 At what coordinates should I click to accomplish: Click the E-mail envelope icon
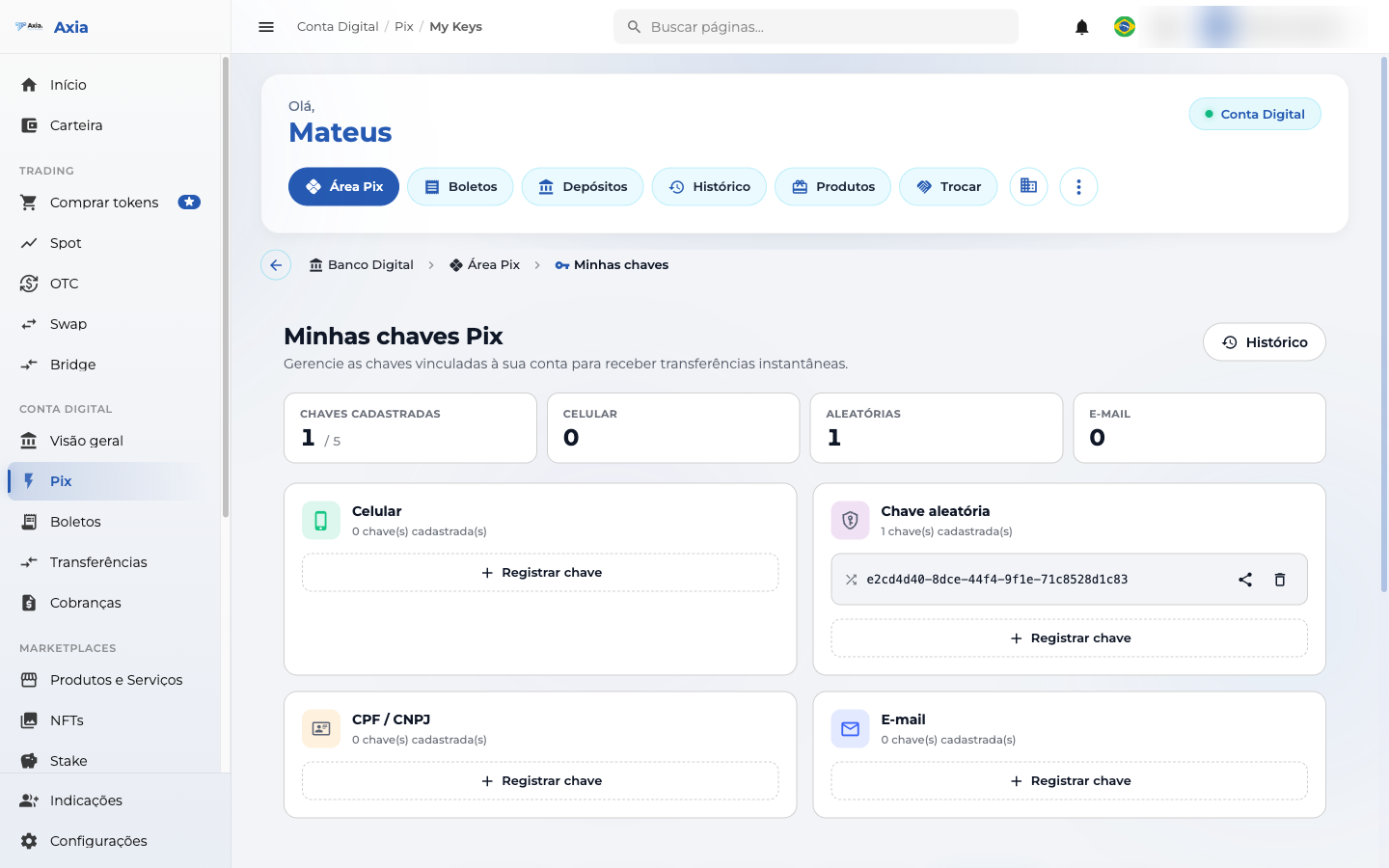coord(850,729)
